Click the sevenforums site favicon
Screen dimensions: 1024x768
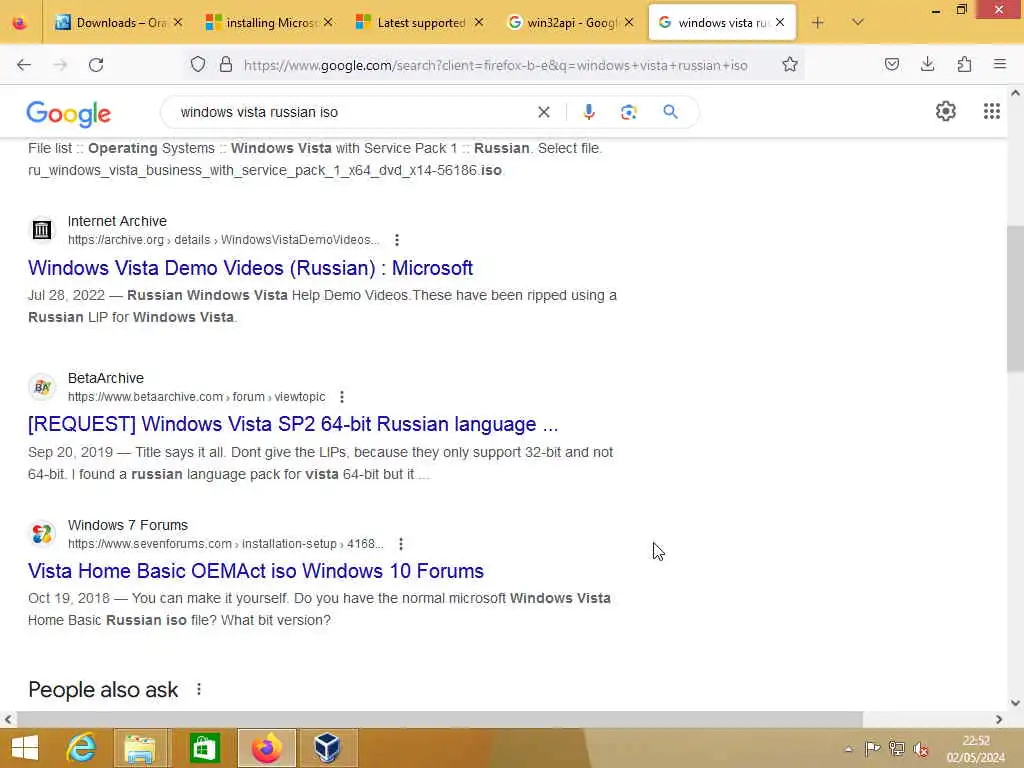tap(42, 534)
